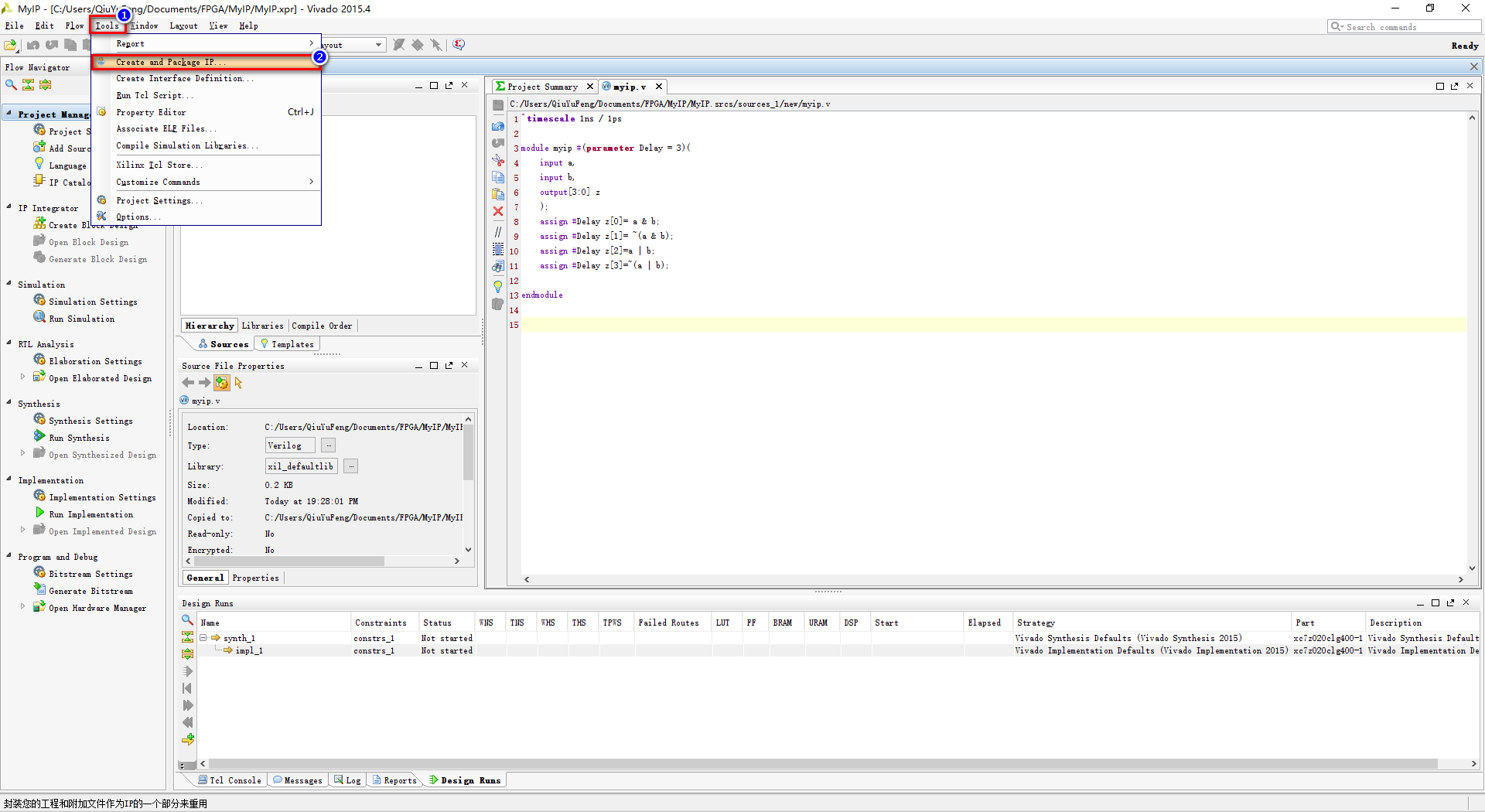Click the toggle line comments icon

click(x=498, y=232)
